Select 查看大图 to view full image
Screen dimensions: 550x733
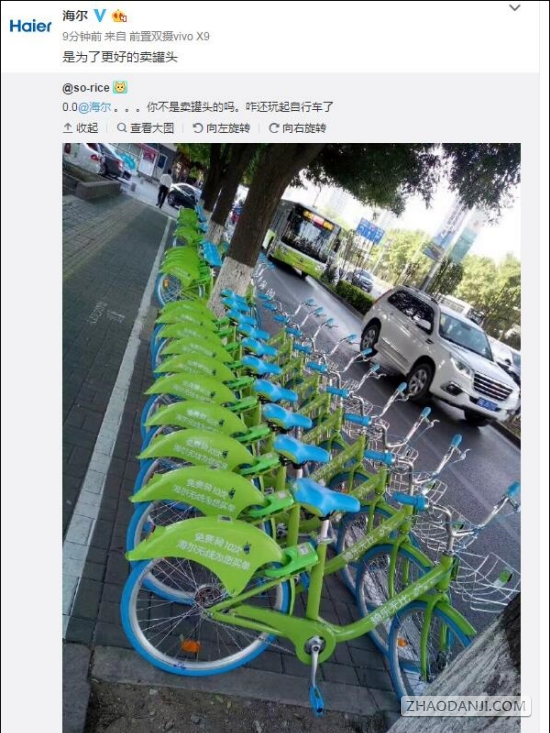coord(152,128)
